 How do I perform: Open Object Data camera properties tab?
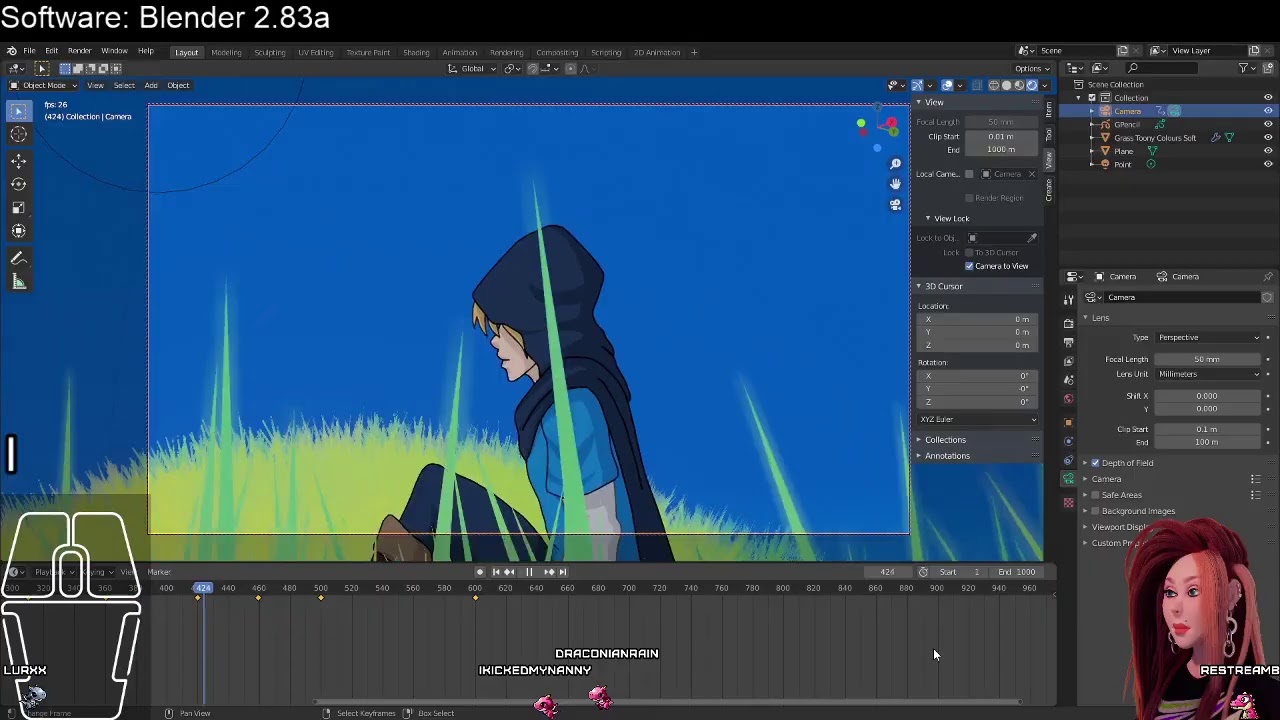pyautogui.click(x=1069, y=479)
